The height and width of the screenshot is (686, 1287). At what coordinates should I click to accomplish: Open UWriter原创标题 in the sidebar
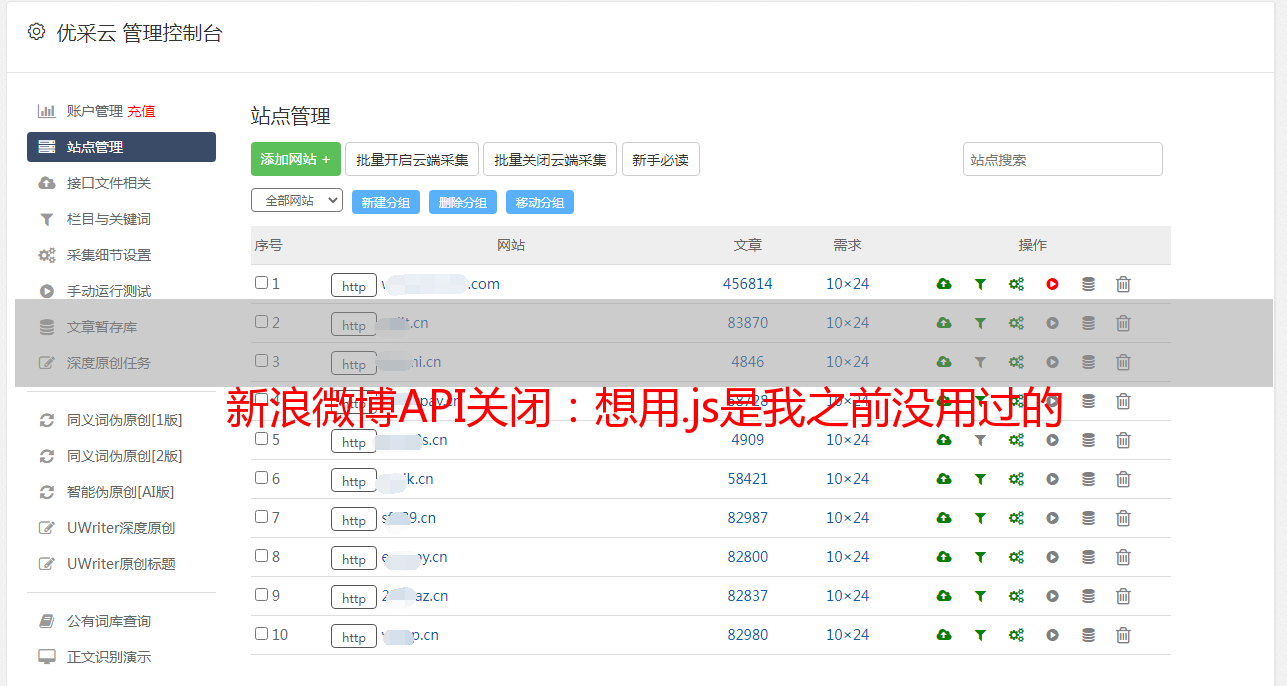click(121, 564)
